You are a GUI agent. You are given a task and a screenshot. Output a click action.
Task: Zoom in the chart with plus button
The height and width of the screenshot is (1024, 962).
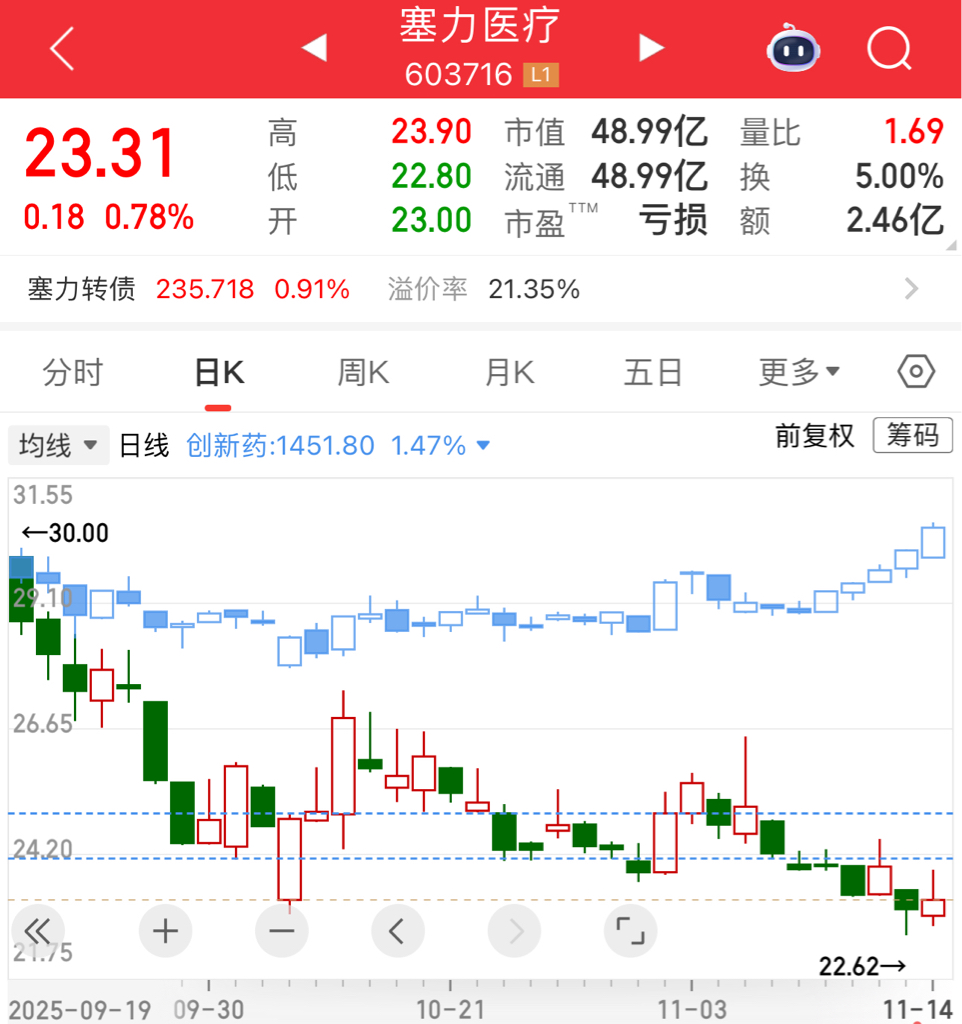(165, 931)
